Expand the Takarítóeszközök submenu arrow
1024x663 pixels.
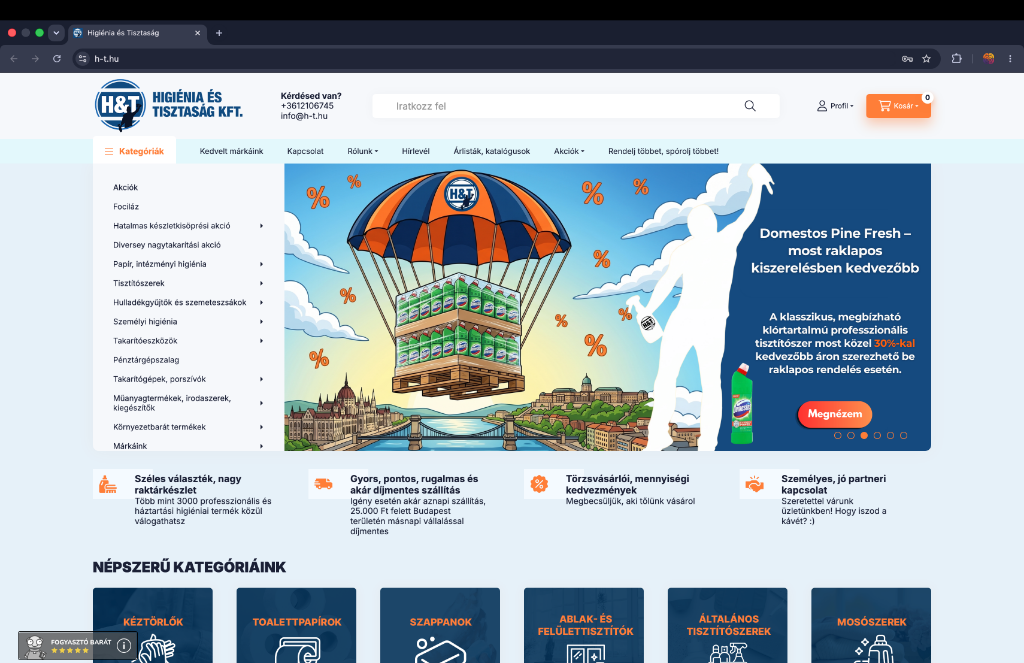[261, 341]
